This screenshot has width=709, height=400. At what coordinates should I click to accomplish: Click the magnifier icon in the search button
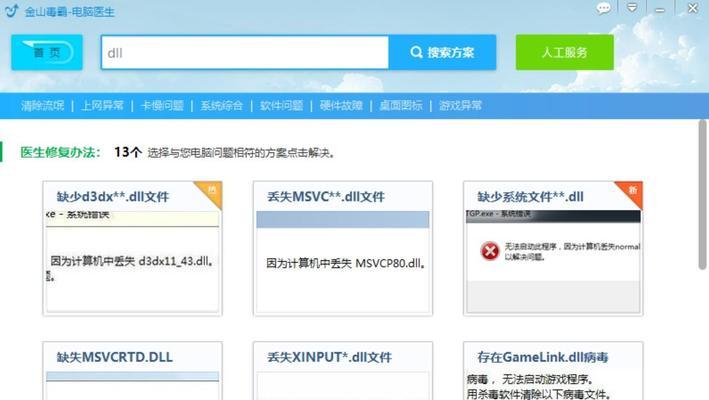pos(416,52)
